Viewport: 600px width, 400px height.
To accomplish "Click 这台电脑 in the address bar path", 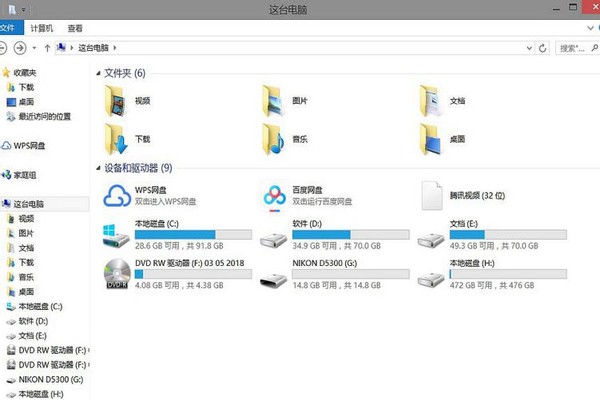I will [93, 48].
